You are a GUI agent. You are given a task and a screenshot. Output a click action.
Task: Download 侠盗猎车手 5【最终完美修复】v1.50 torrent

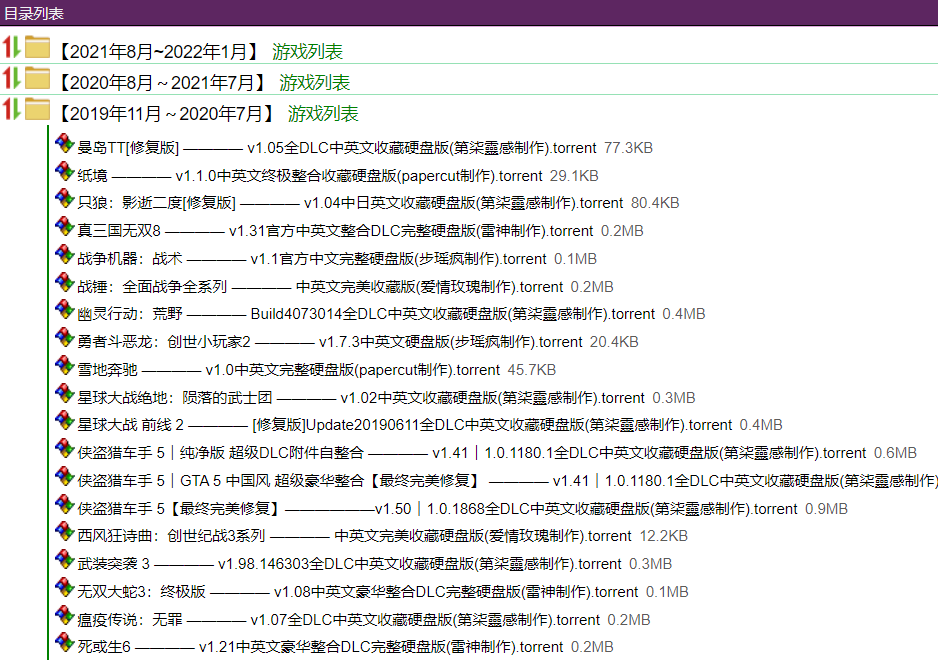click(x=437, y=509)
